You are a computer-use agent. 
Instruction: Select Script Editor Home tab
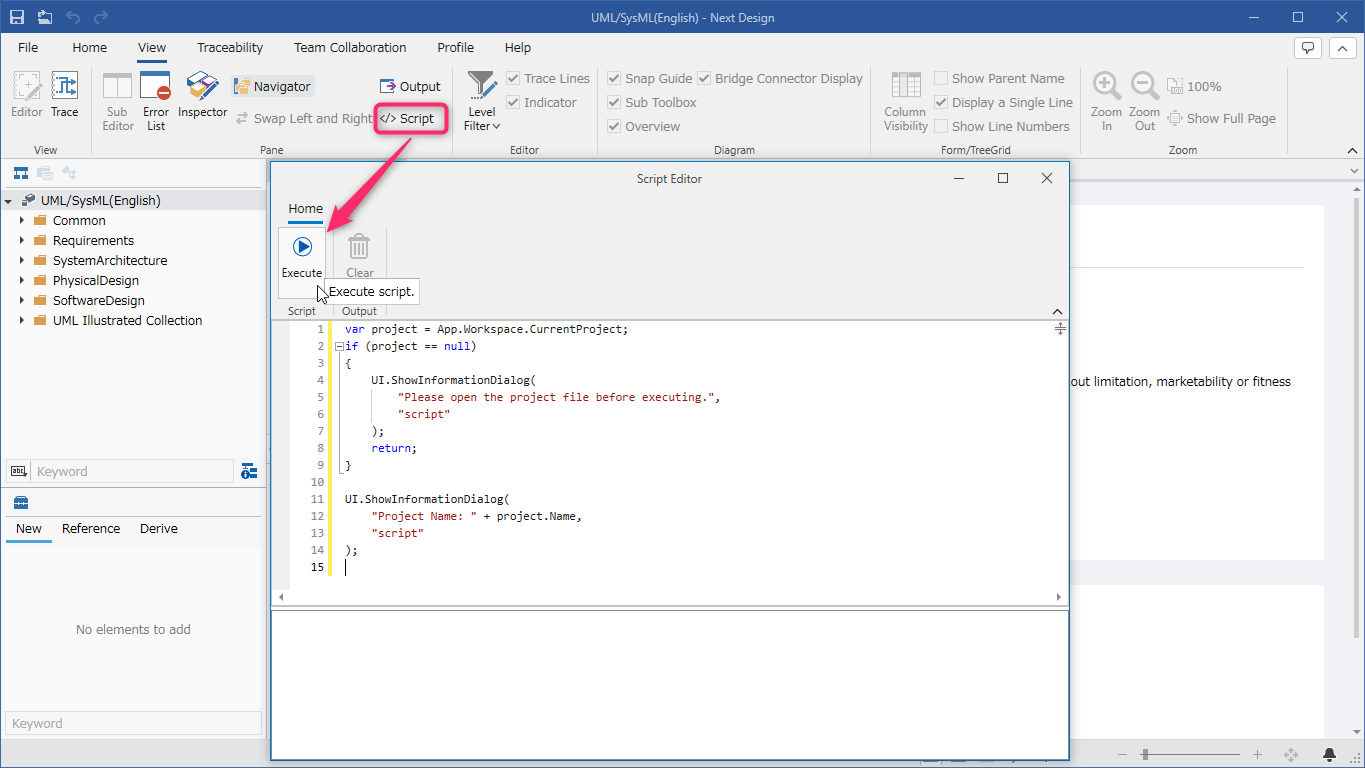[x=306, y=209]
